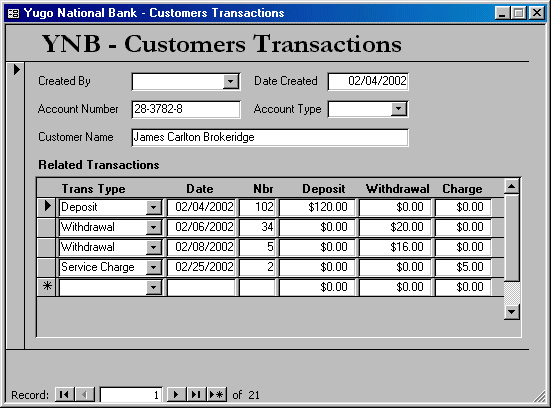
Task: Go to next record arrow button
Action: [176, 395]
